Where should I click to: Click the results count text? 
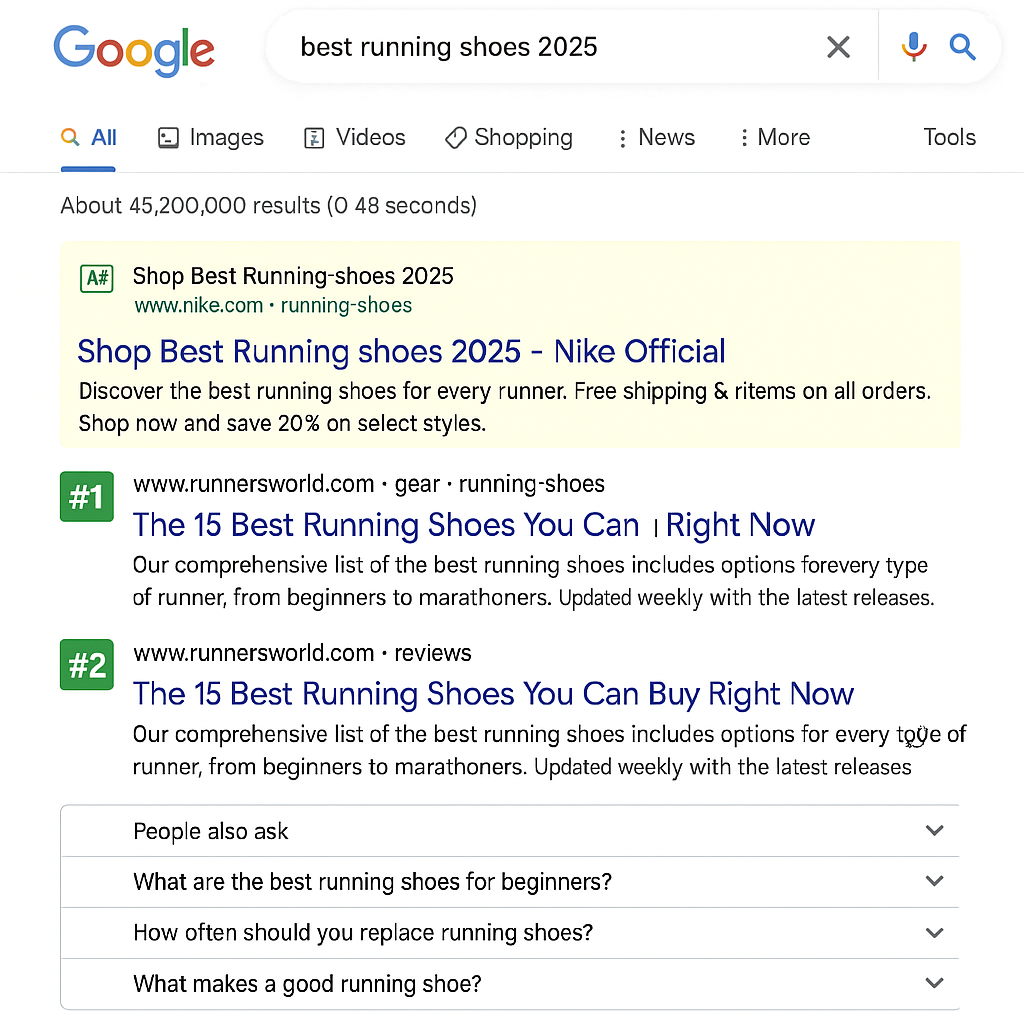click(x=268, y=206)
